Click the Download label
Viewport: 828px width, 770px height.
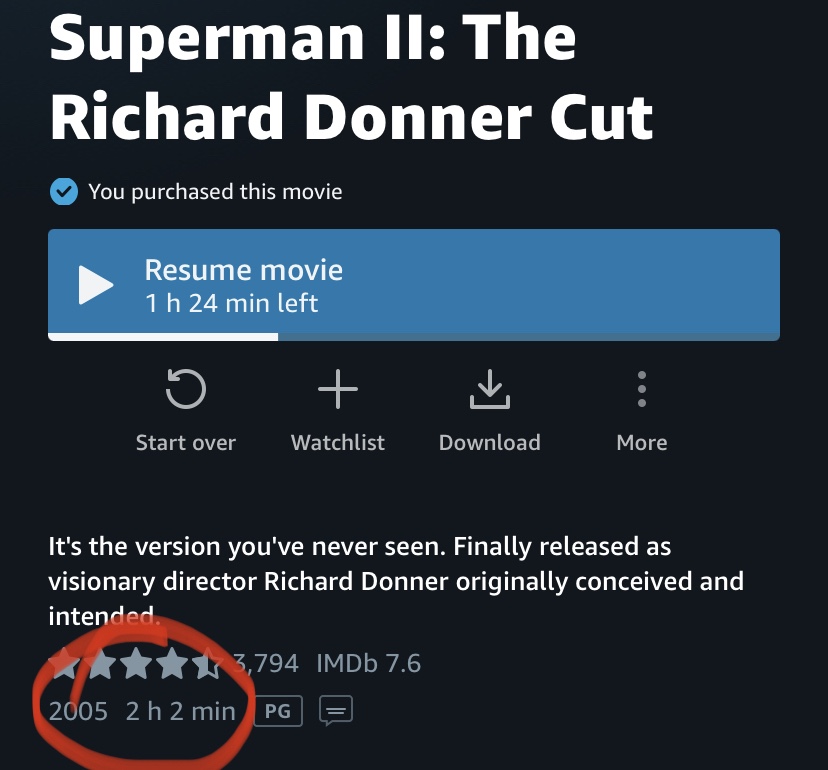(x=490, y=443)
